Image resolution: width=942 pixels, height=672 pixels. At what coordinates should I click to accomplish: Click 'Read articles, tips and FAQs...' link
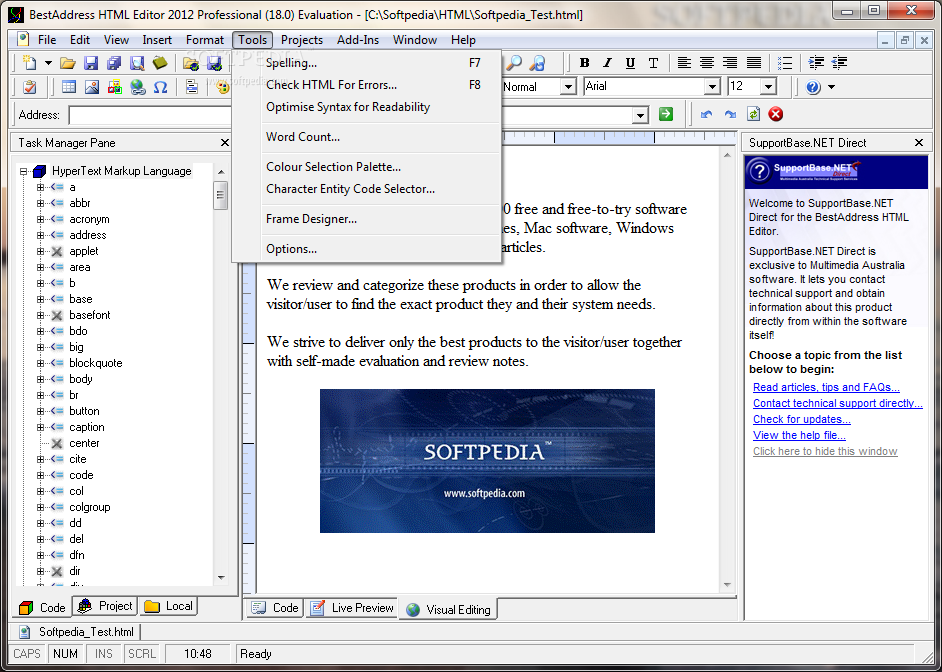point(826,387)
